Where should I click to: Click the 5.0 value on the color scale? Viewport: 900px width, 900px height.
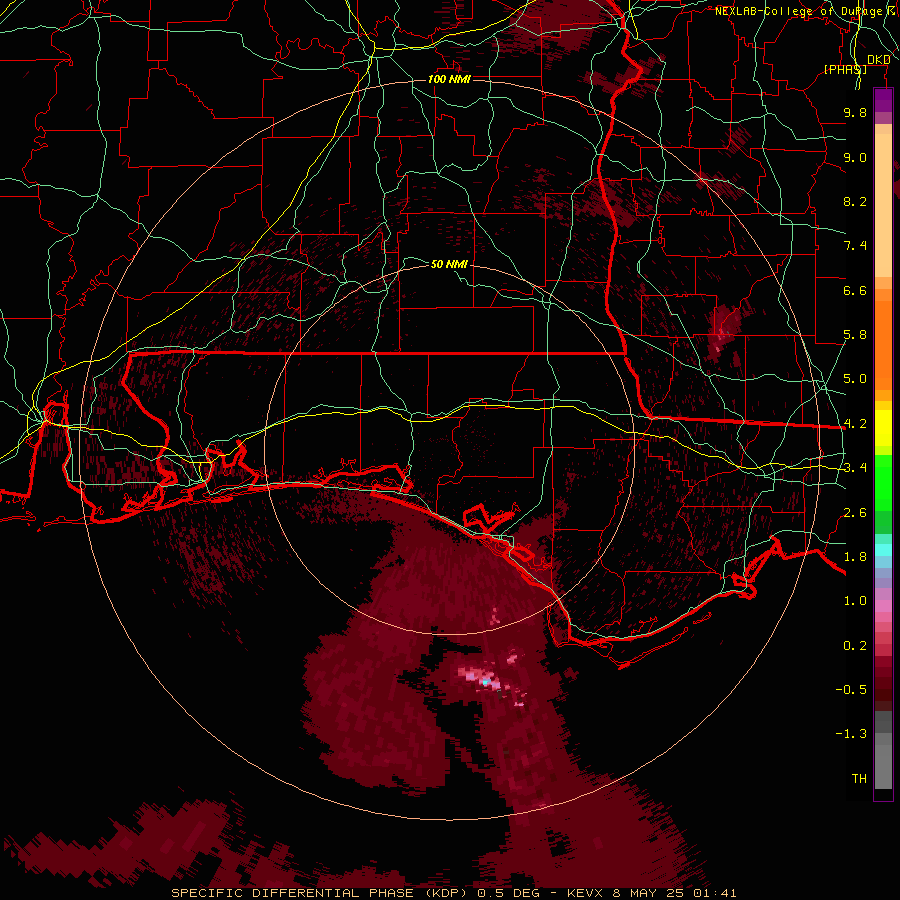855,379
